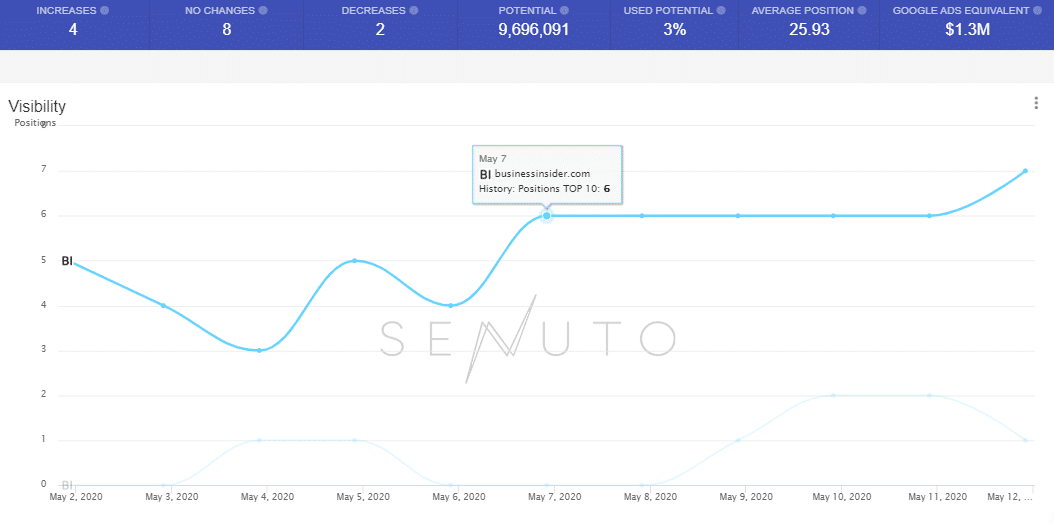Image resolution: width=1054 pixels, height=524 pixels.
Task: Click the May 10 point on faded lower line
Action: [833, 395]
